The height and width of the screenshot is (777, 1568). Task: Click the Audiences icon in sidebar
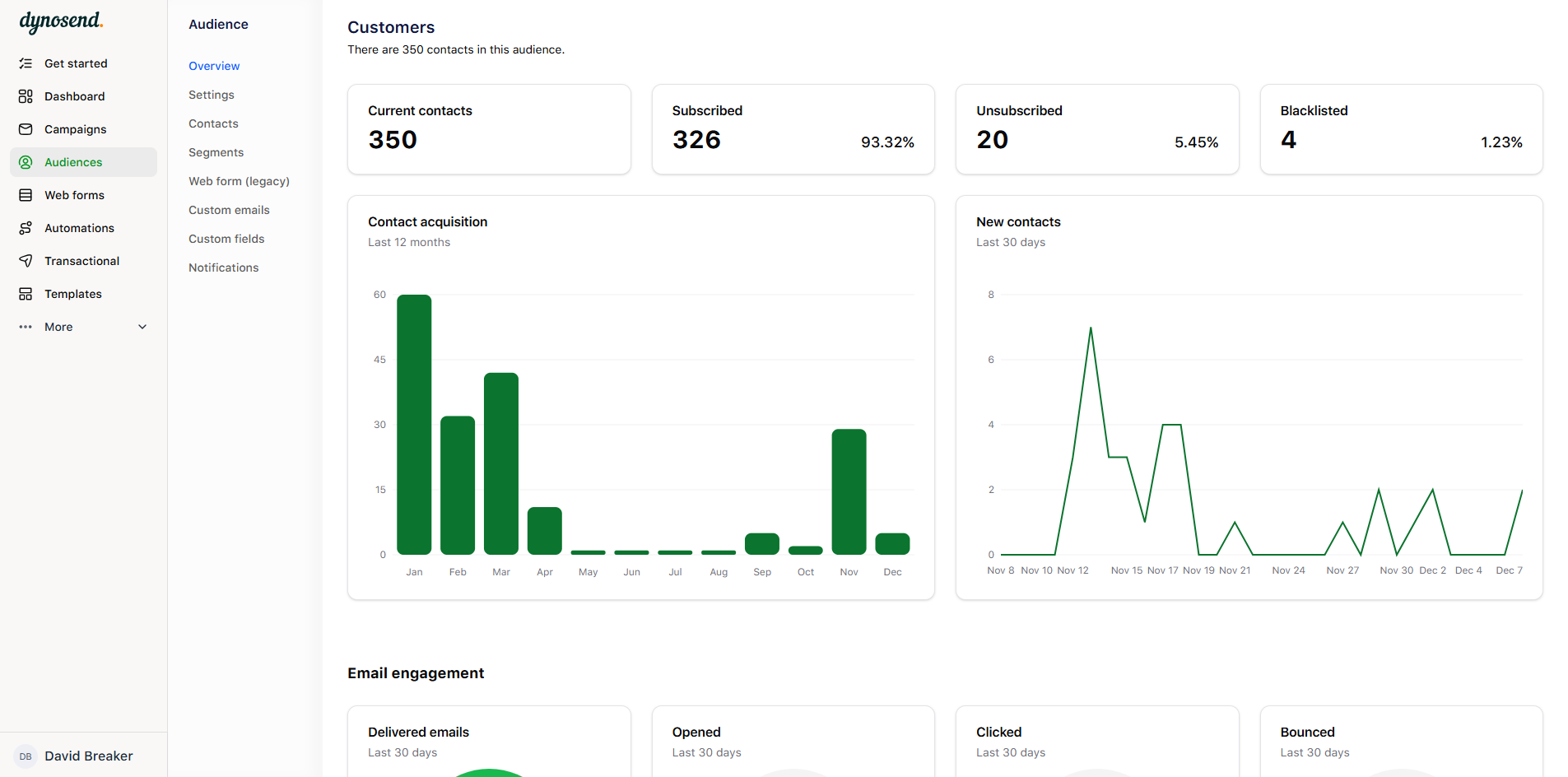tap(26, 161)
